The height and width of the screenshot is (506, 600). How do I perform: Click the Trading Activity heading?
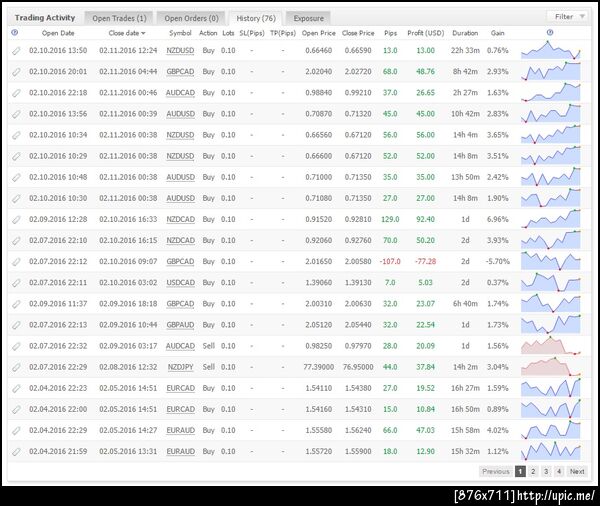(45, 18)
